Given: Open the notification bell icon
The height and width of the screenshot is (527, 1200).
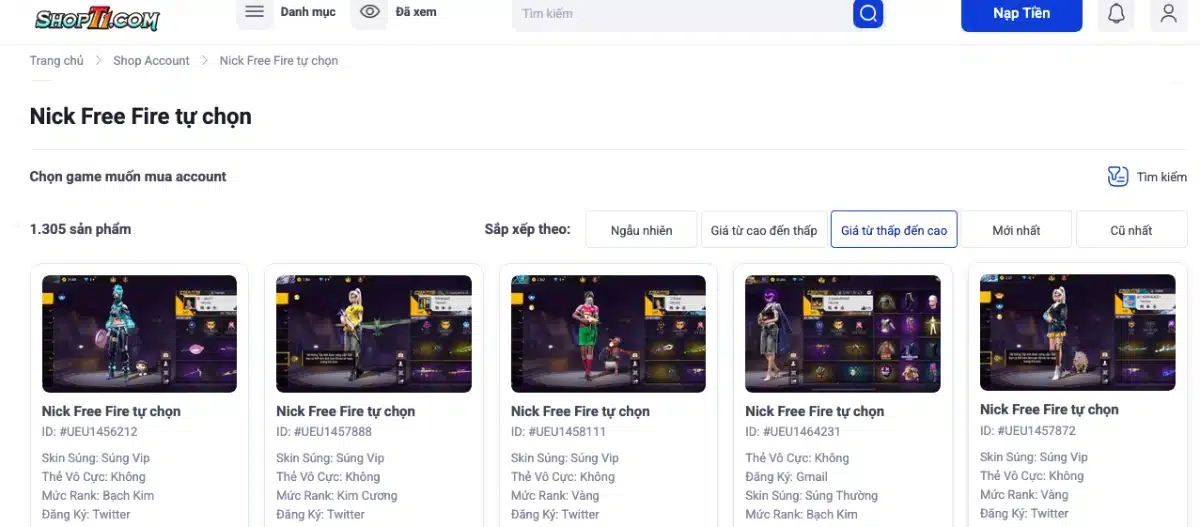Looking at the screenshot, I should (x=1116, y=14).
